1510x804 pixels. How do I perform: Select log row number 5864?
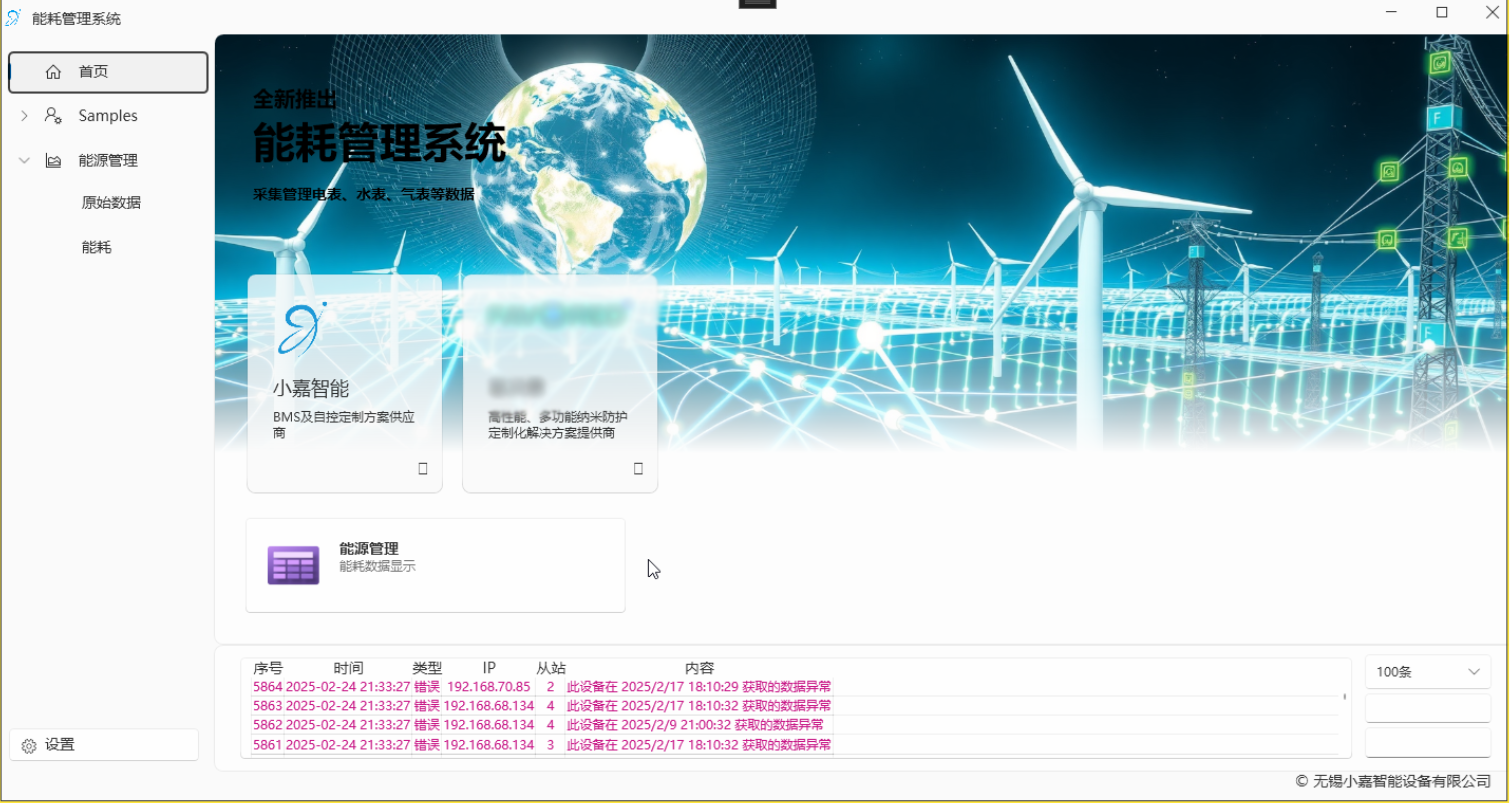click(541, 687)
